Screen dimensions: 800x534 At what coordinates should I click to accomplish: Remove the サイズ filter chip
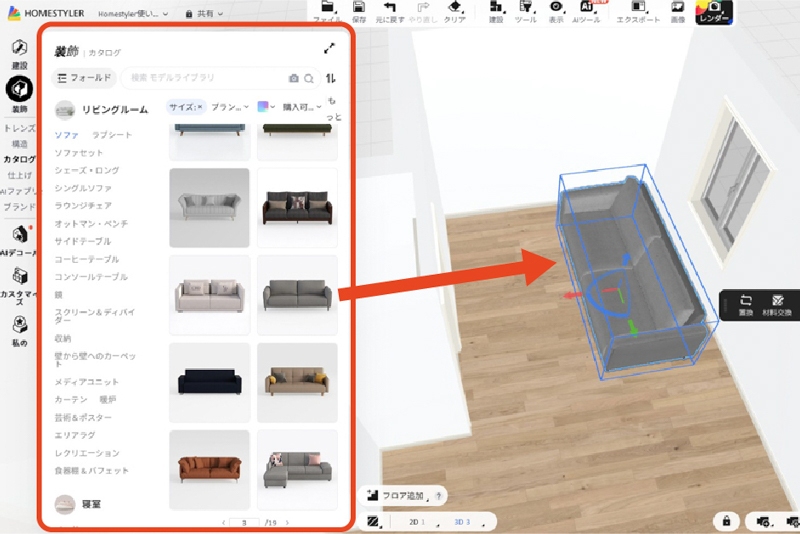tap(200, 107)
